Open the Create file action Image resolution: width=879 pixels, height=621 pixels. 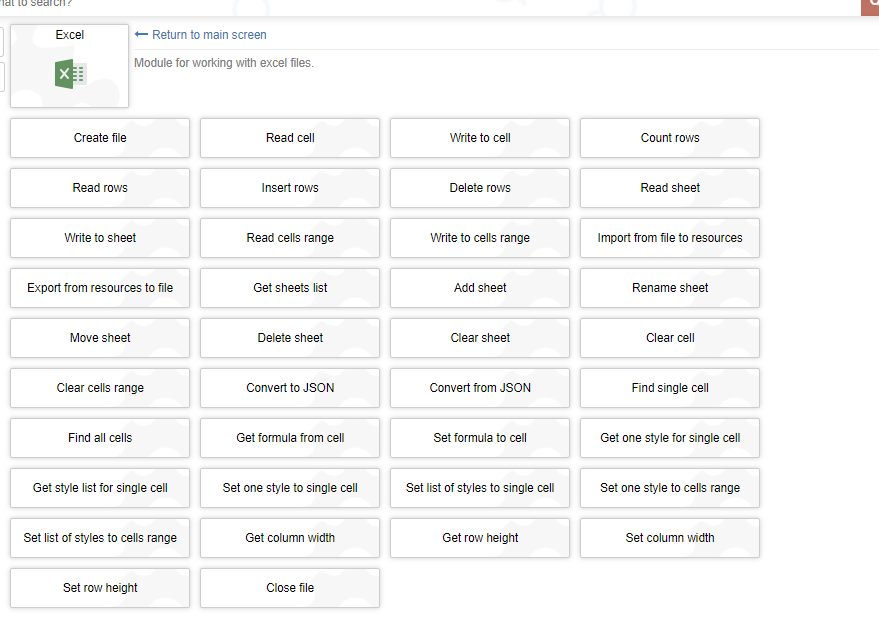tap(100, 138)
